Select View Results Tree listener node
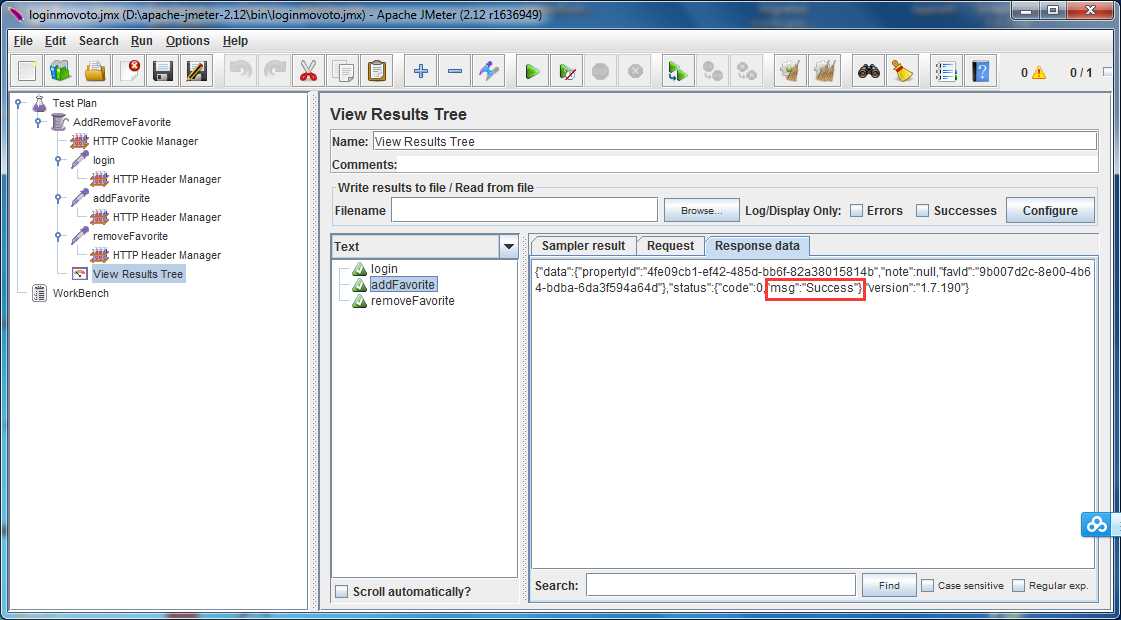1121x620 pixels. (x=137, y=274)
